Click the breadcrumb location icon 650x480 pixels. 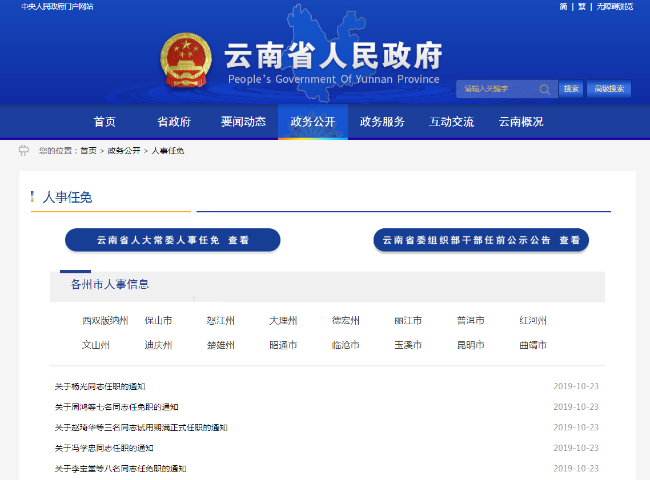[x=24, y=150]
